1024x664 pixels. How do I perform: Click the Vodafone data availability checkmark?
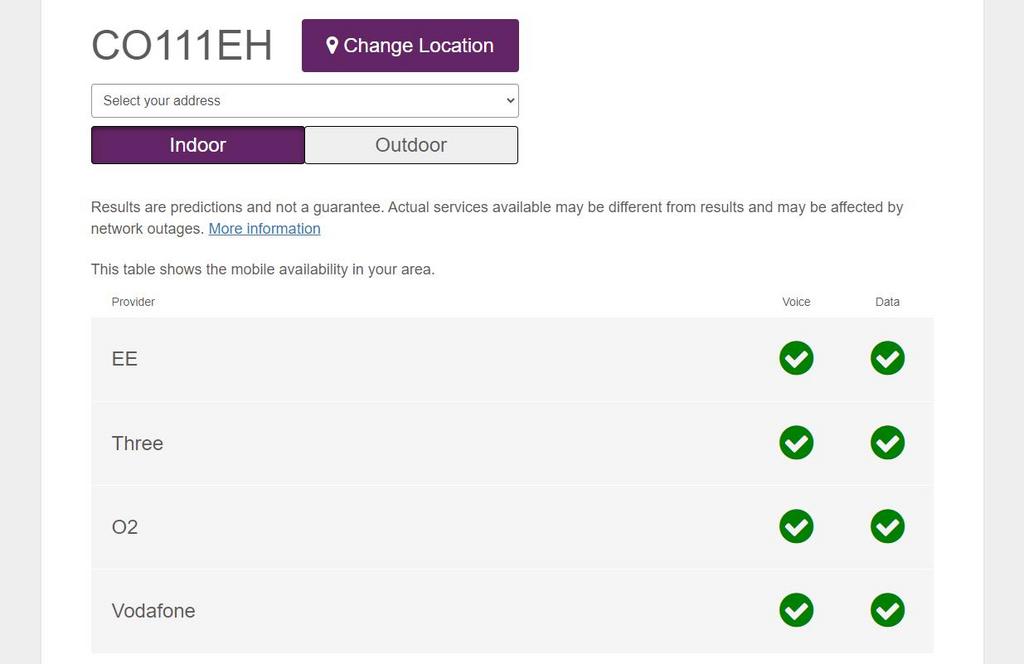click(888, 610)
